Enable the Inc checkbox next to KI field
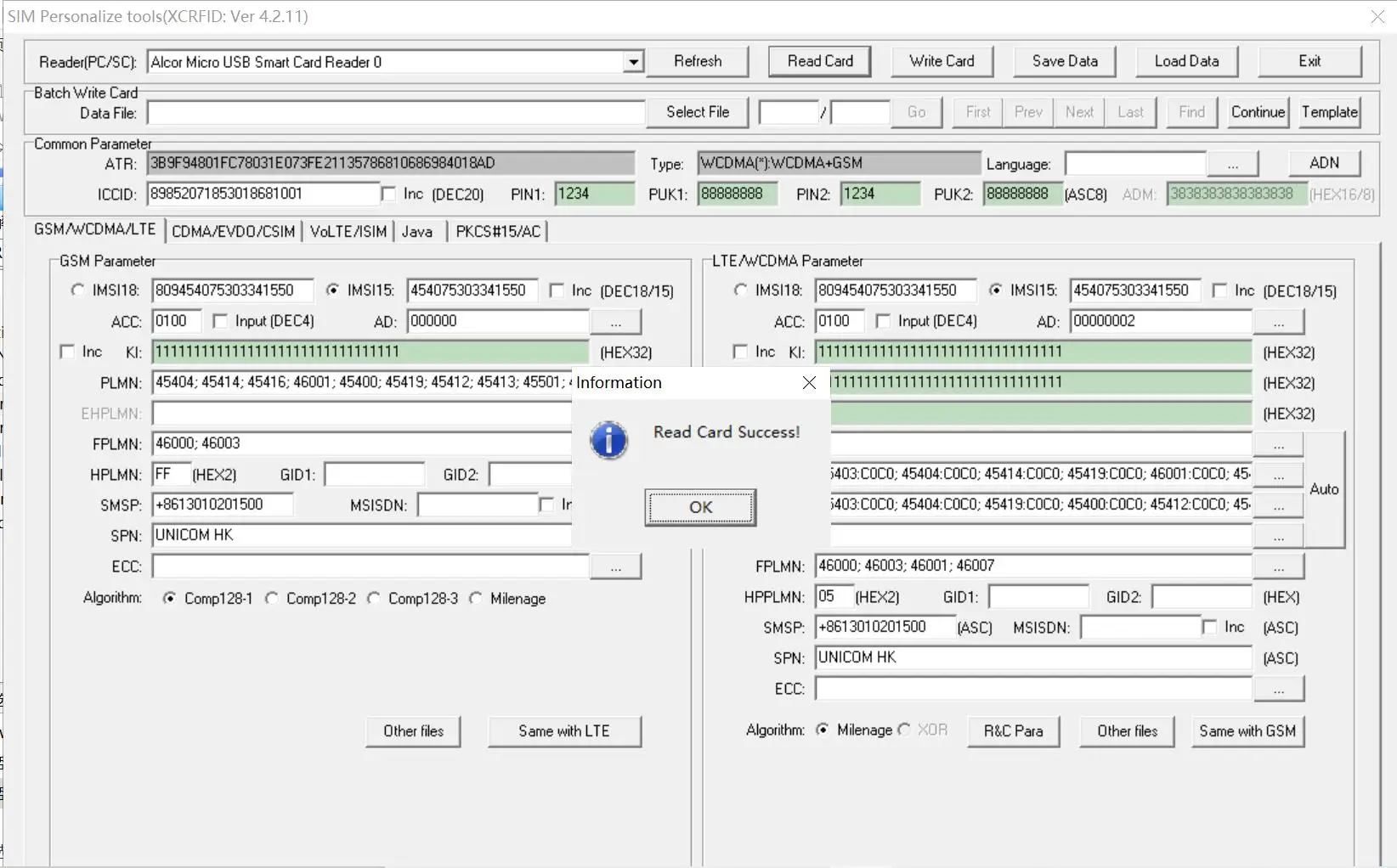Screen dimensions: 1397x868 pos(68,351)
